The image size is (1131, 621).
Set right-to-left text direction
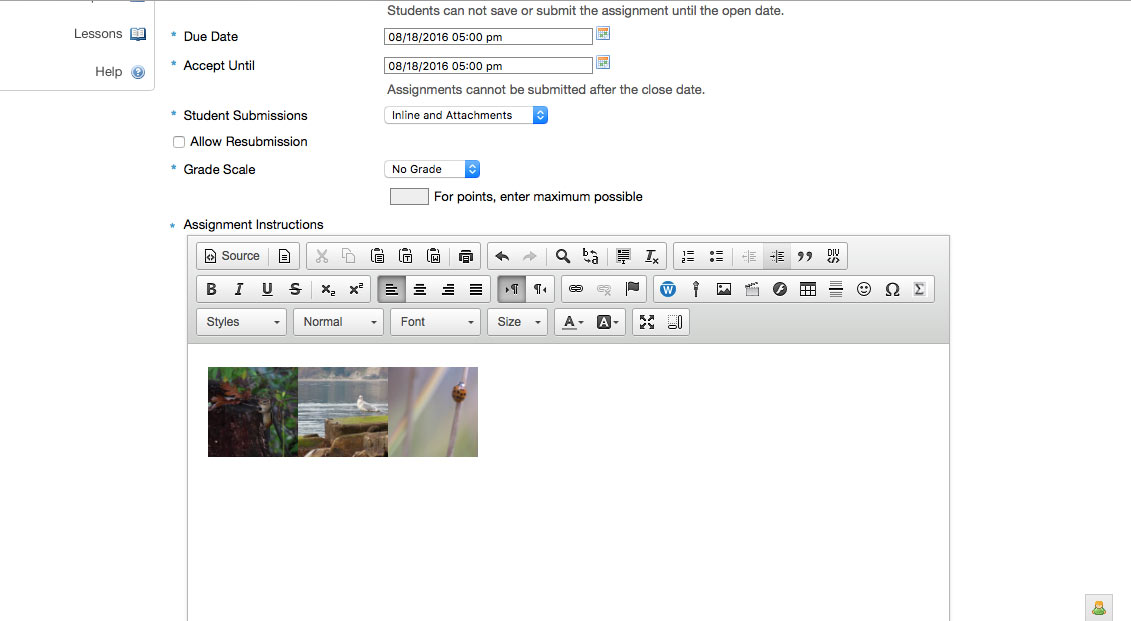tap(540, 289)
